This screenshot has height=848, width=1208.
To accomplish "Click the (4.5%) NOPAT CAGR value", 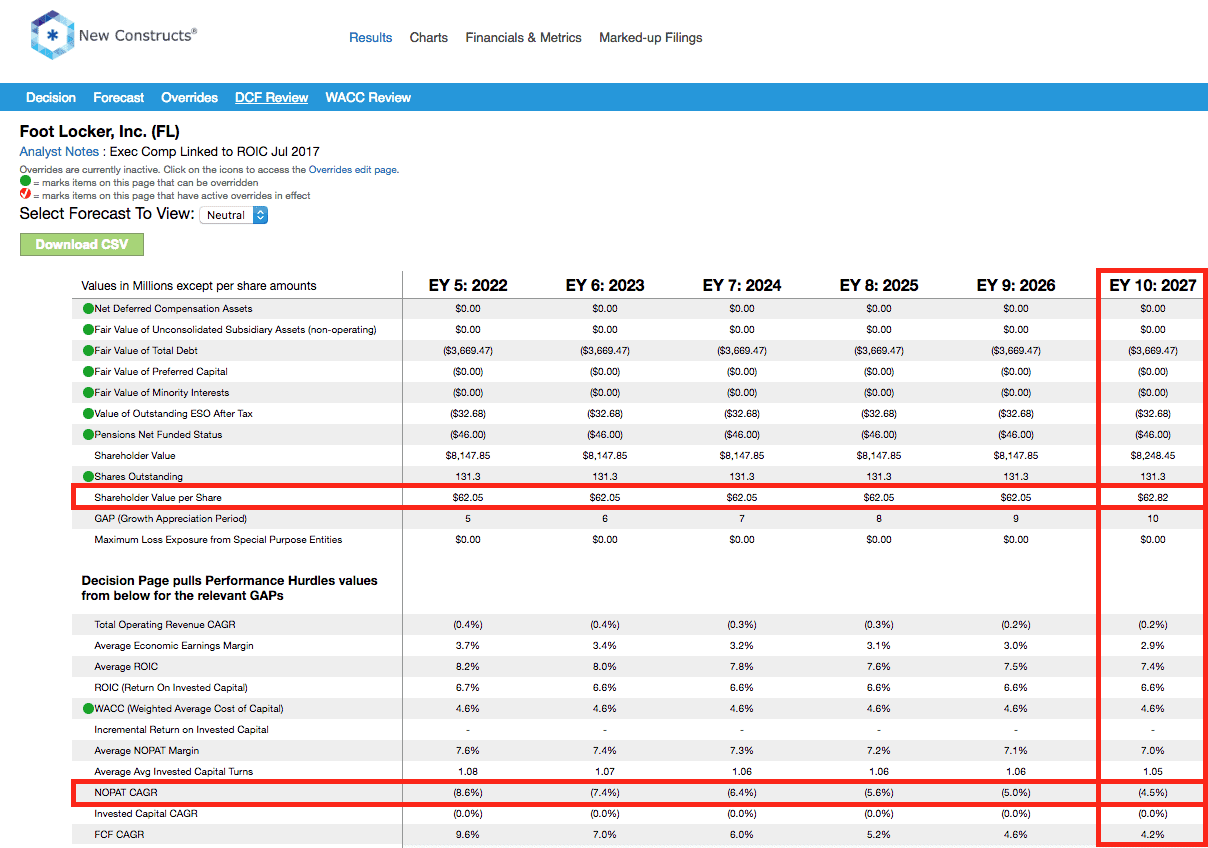I will [x=1153, y=793].
